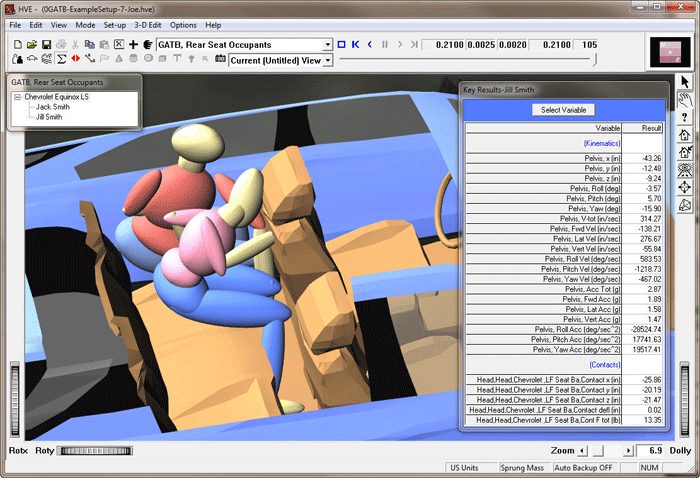Screen dimensions: 700x478
Task: Rewind the simulation to start
Action: tap(355, 45)
